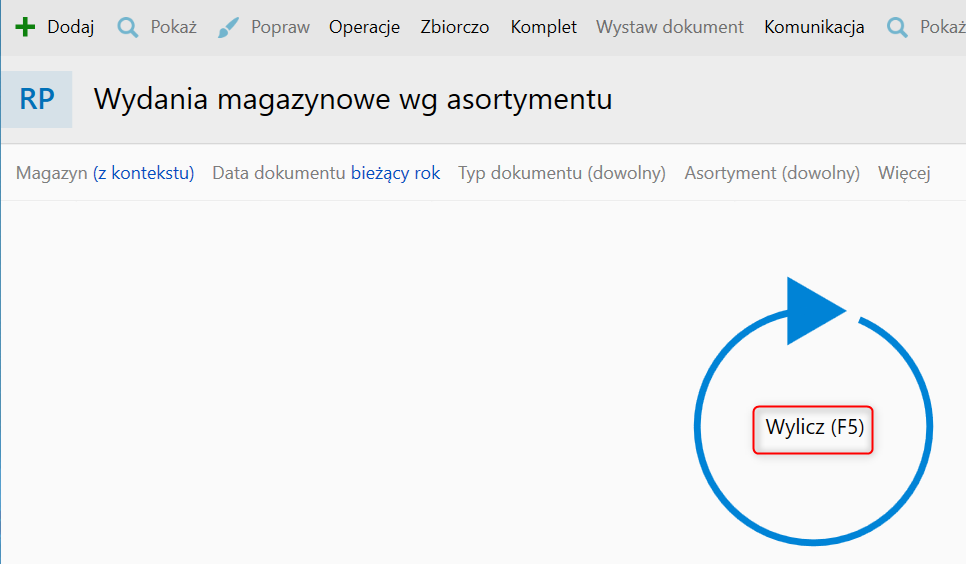Open the Zbiorczo menu
The height and width of the screenshot is (564, 966).
coord(455,27)
